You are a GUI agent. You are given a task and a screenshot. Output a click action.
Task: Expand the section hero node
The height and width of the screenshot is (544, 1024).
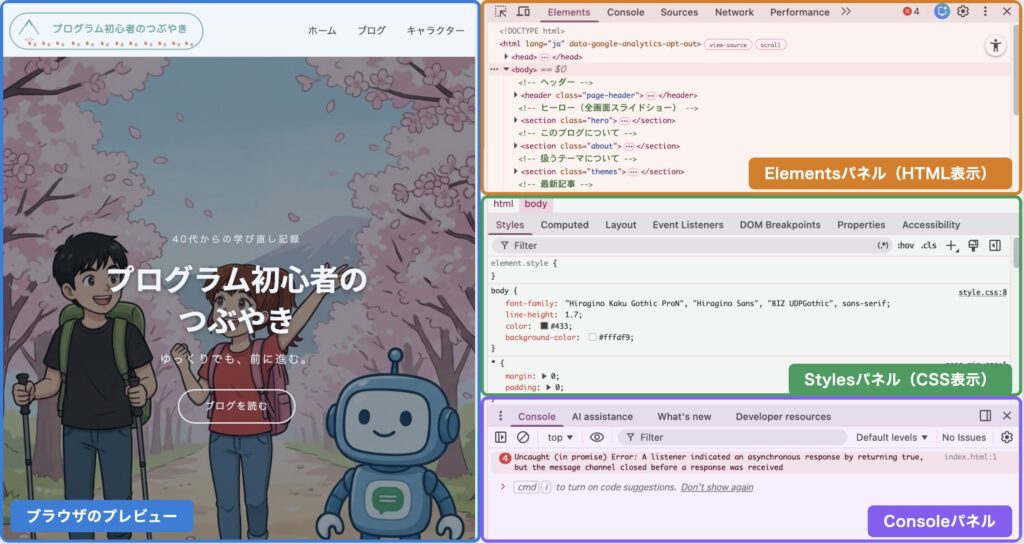pyautogui.click(x=516, y=120)
